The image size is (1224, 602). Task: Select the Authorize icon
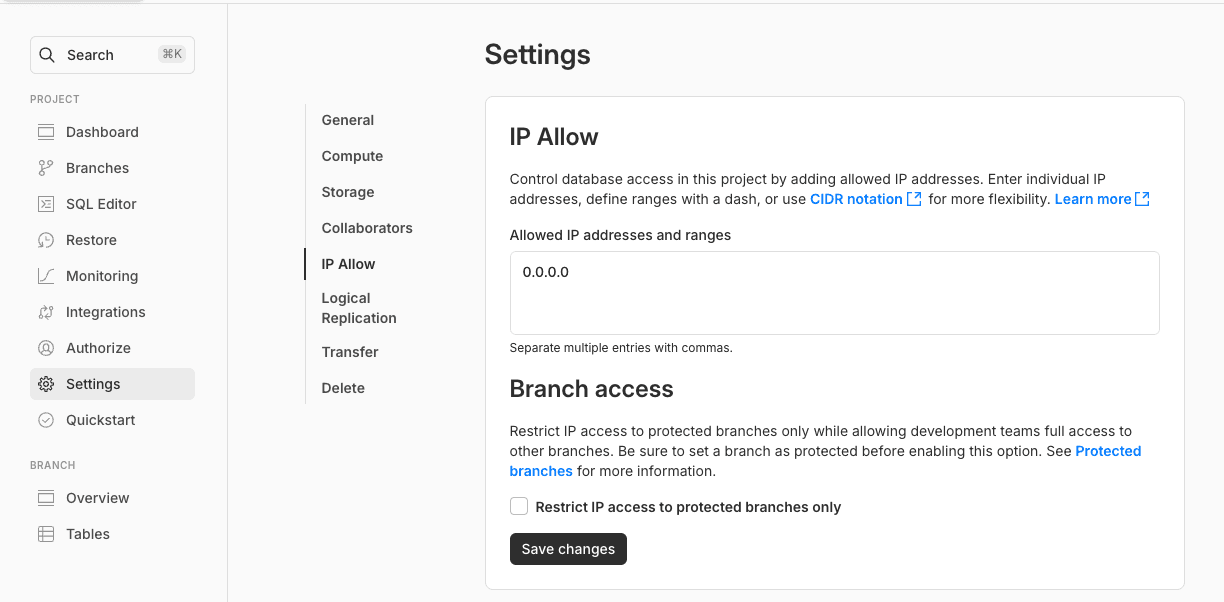tap(46, 347)
